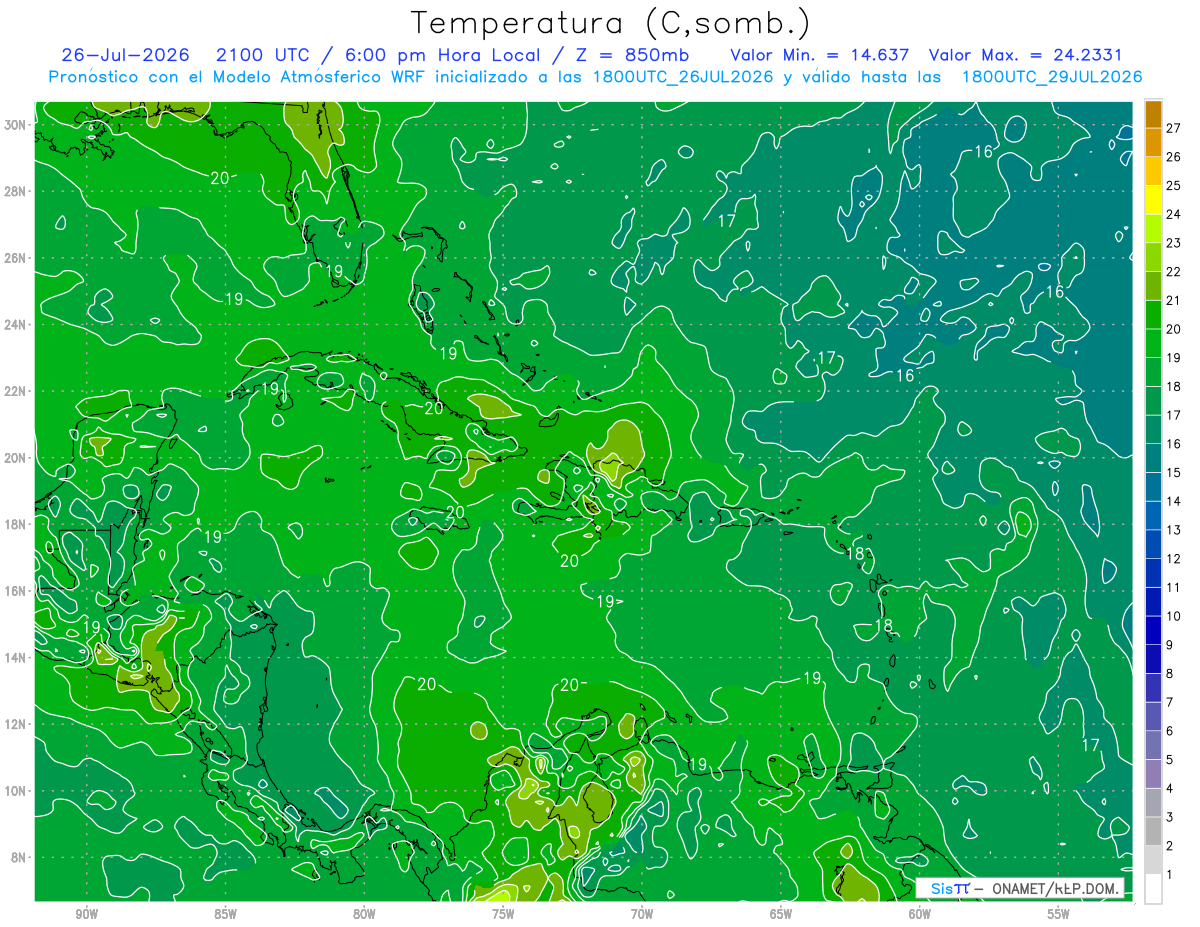Click color scale label '27'
This screenshot has width=1200, height=927.
tap(1174, 128)
